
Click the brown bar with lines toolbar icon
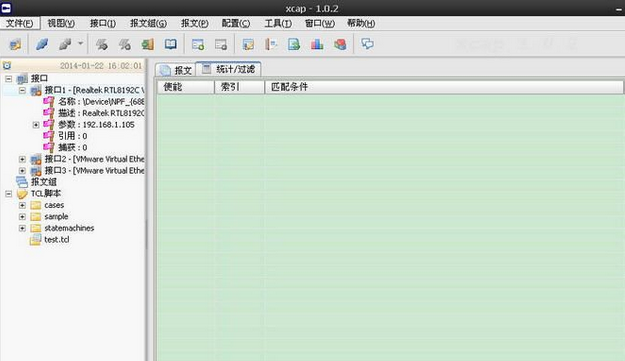pyautogui.click(x=271, y=44)
